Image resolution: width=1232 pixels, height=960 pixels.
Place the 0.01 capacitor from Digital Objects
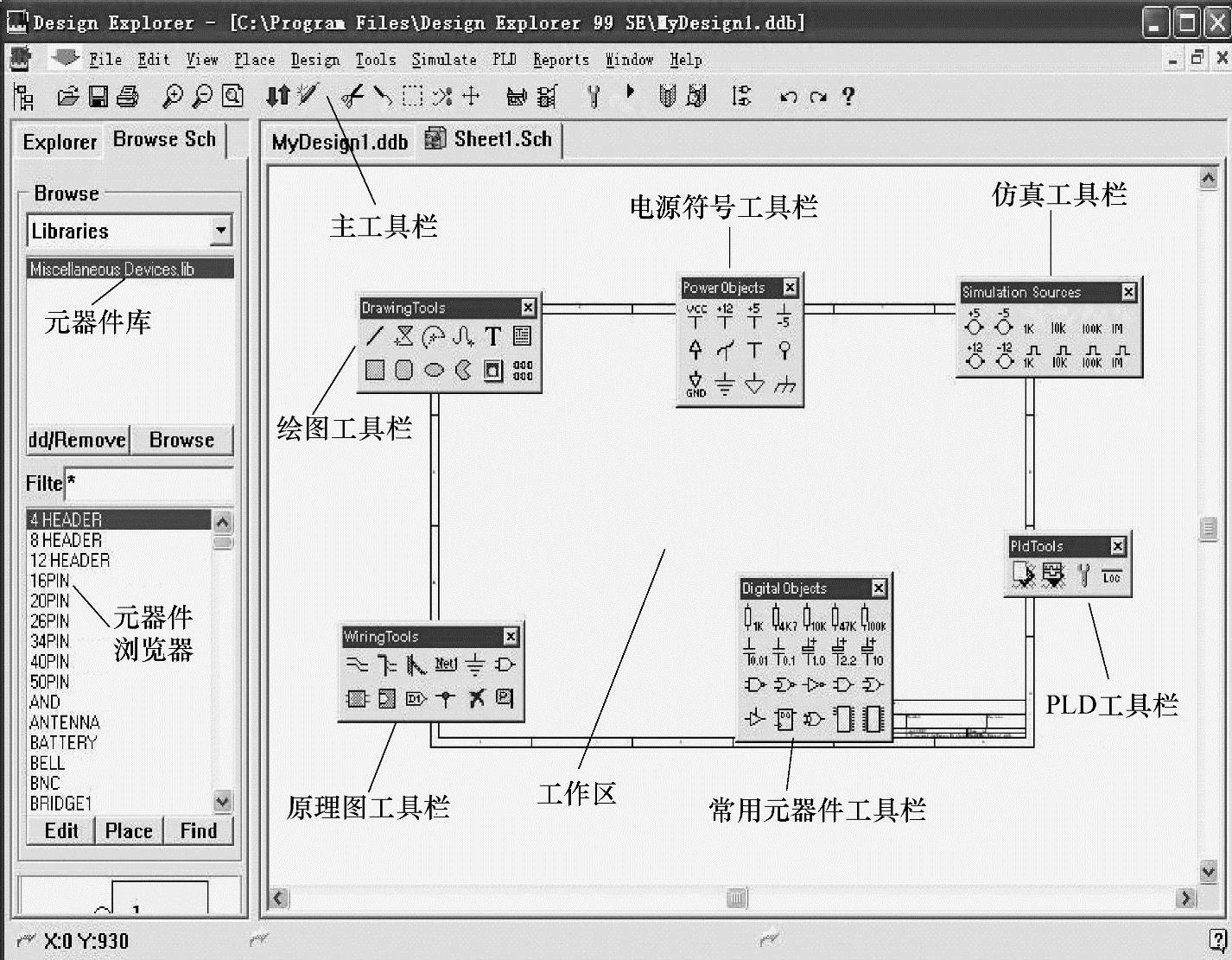pos(753,652)
